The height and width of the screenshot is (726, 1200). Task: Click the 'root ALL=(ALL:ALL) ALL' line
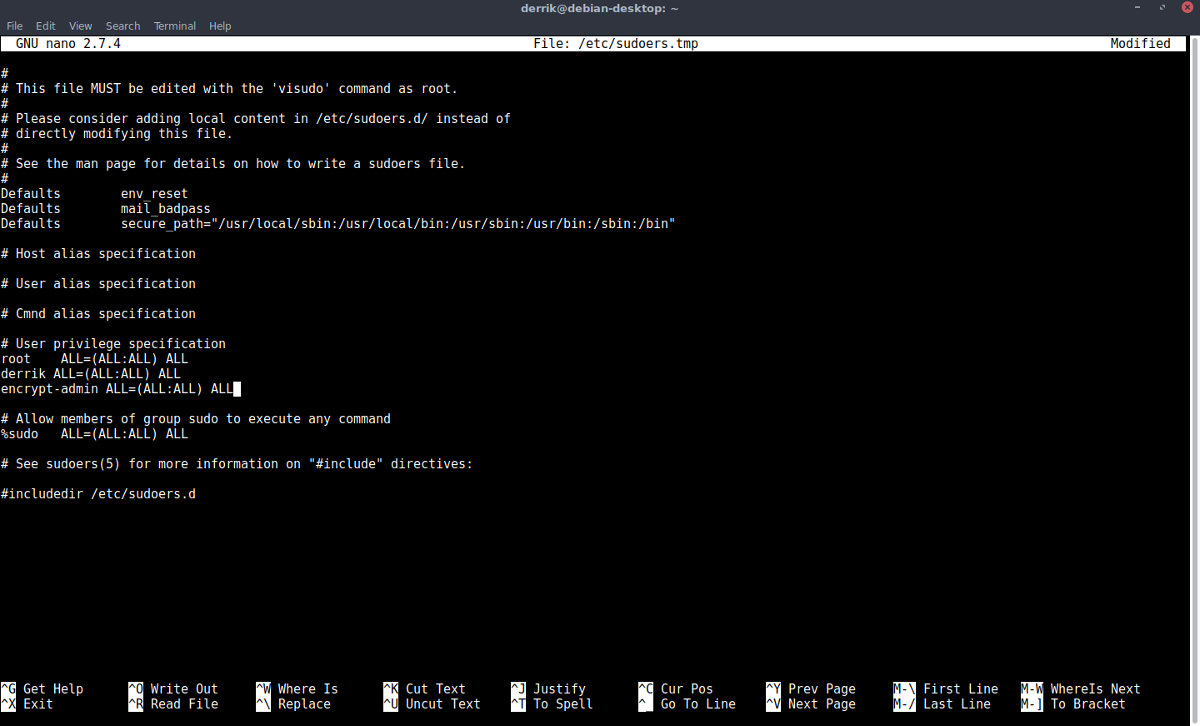click(94, 359)
